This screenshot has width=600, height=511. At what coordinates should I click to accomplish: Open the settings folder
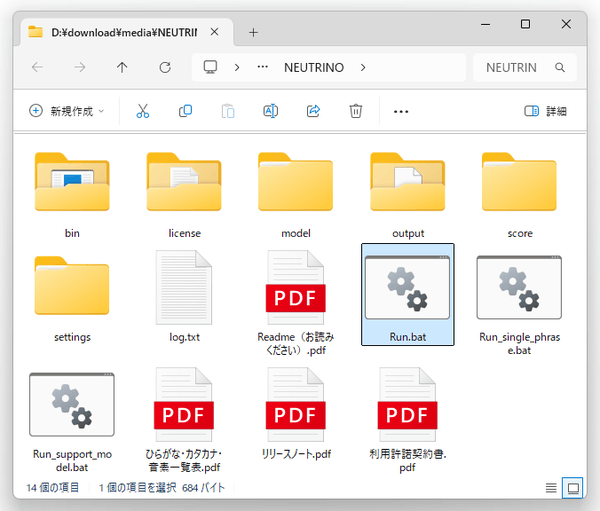point(72,299)
